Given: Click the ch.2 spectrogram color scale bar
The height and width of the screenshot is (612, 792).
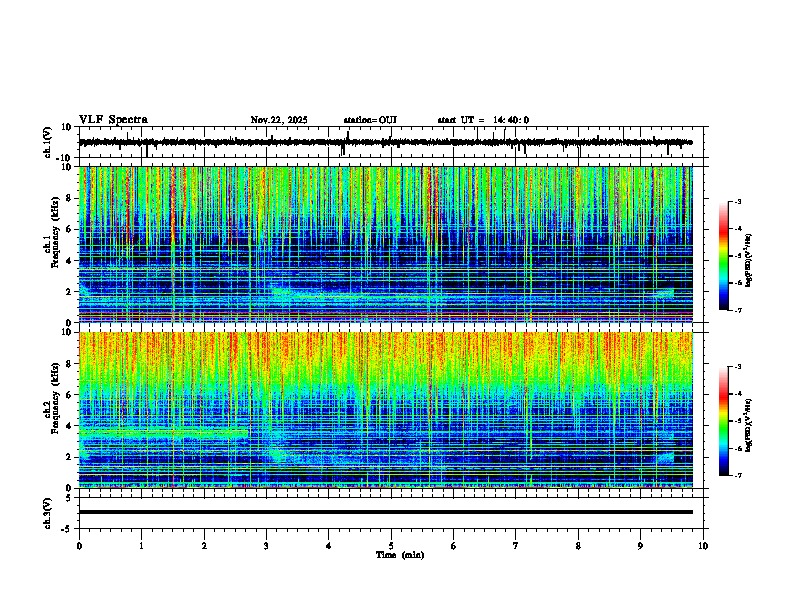Looking at the screenshot, I should (x=723, y=421).
